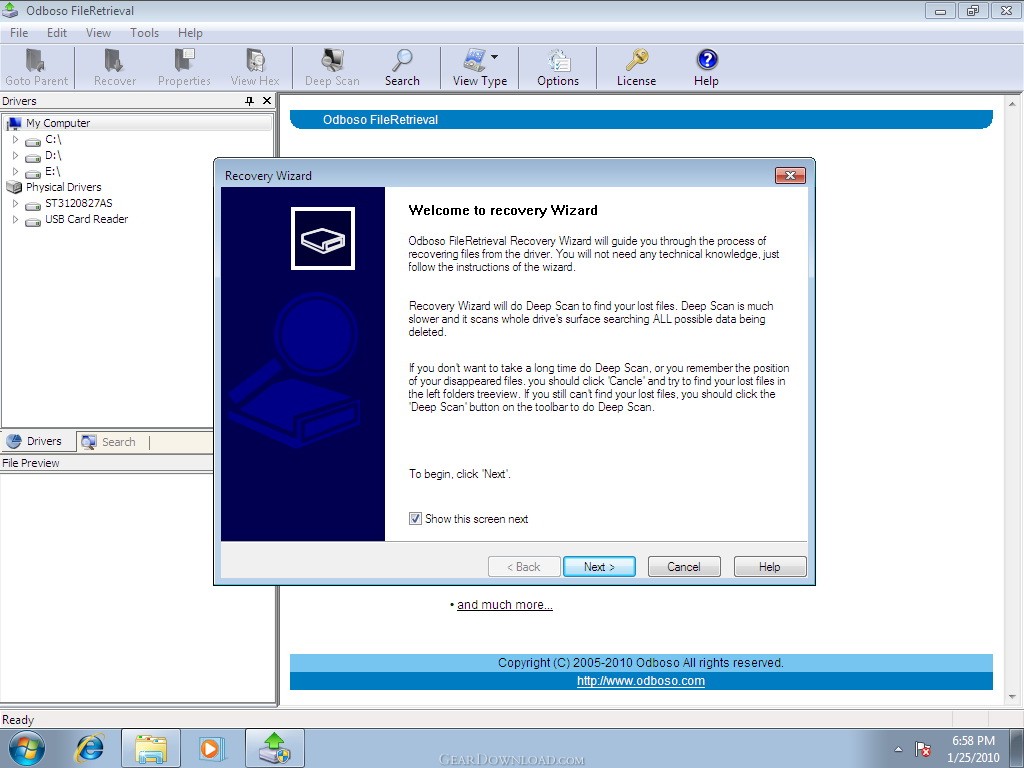The width and height of the screenshot is (1024, 768).
Task: Show hidden tray icons arrow
Action: (899, 749)
